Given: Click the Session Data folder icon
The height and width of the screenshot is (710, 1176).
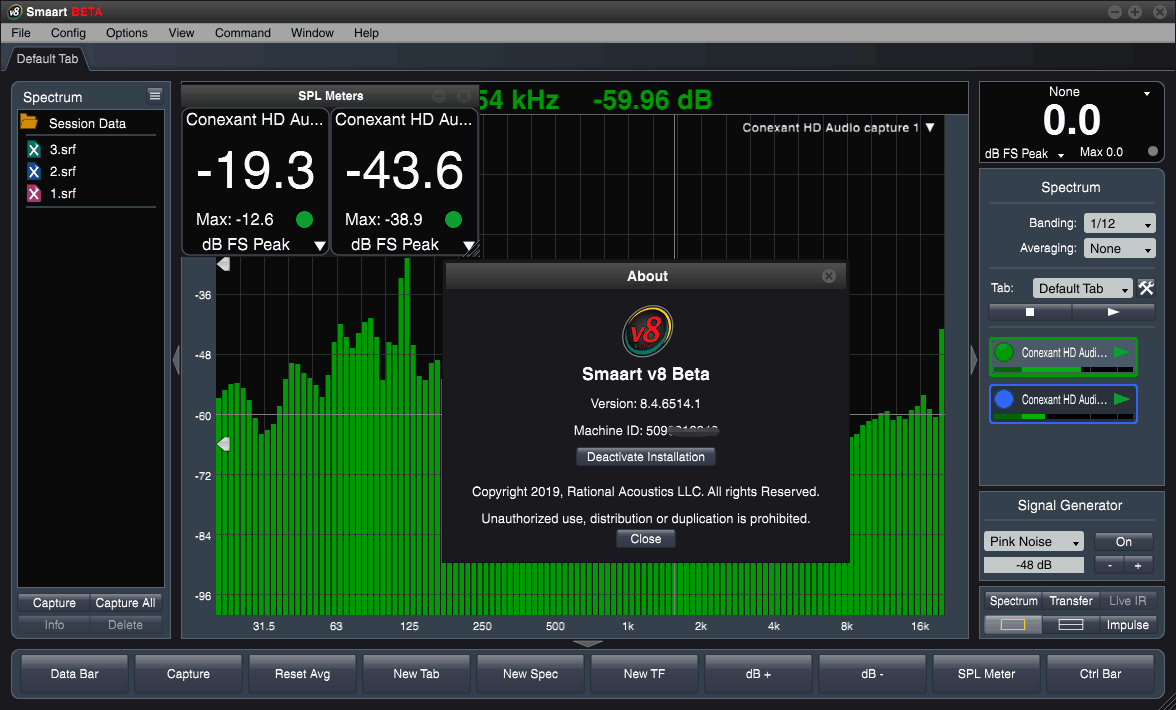Looking at the screenshot, I should [31, 124].
